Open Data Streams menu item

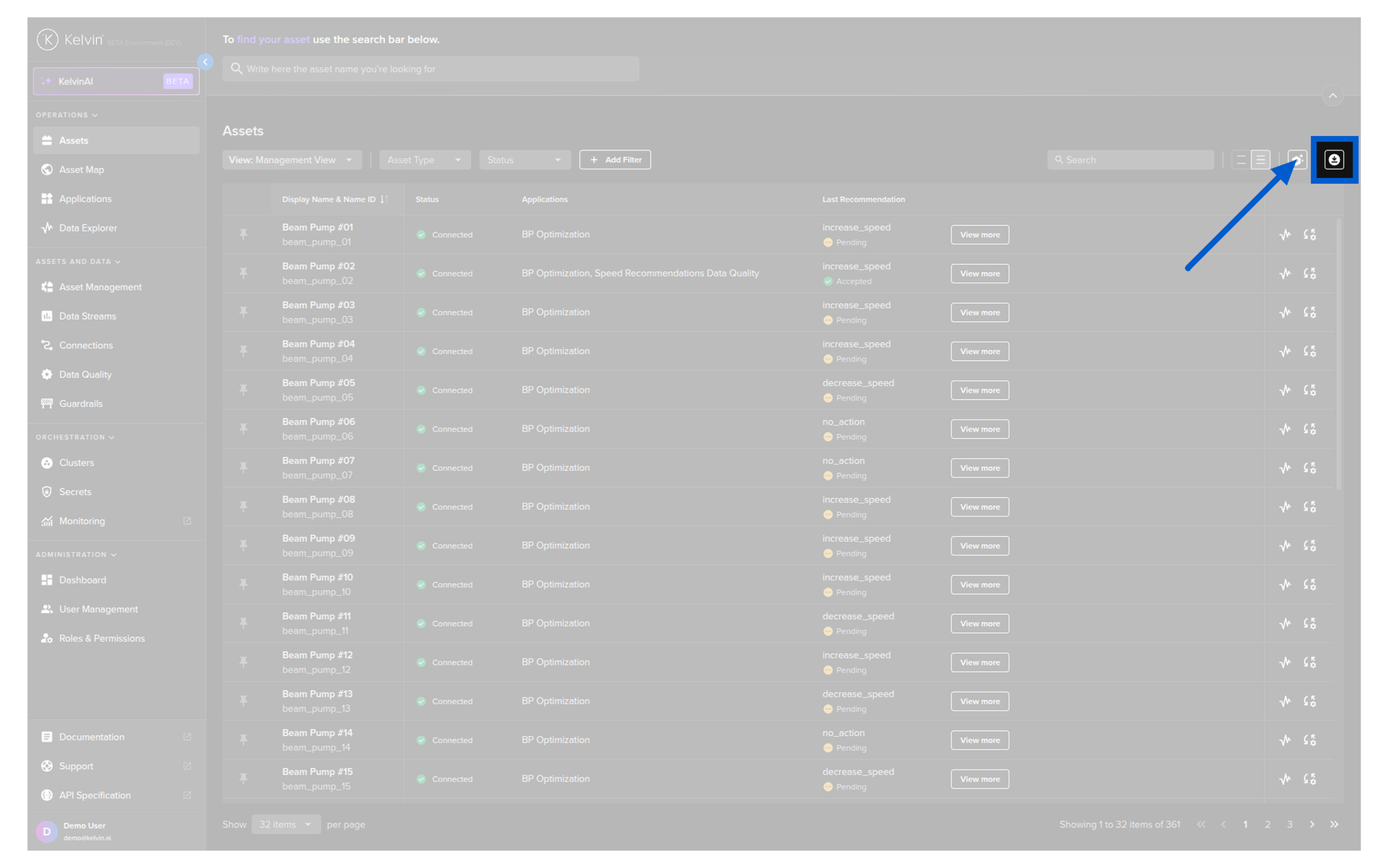pyautogui.click(x=88, y=316)
